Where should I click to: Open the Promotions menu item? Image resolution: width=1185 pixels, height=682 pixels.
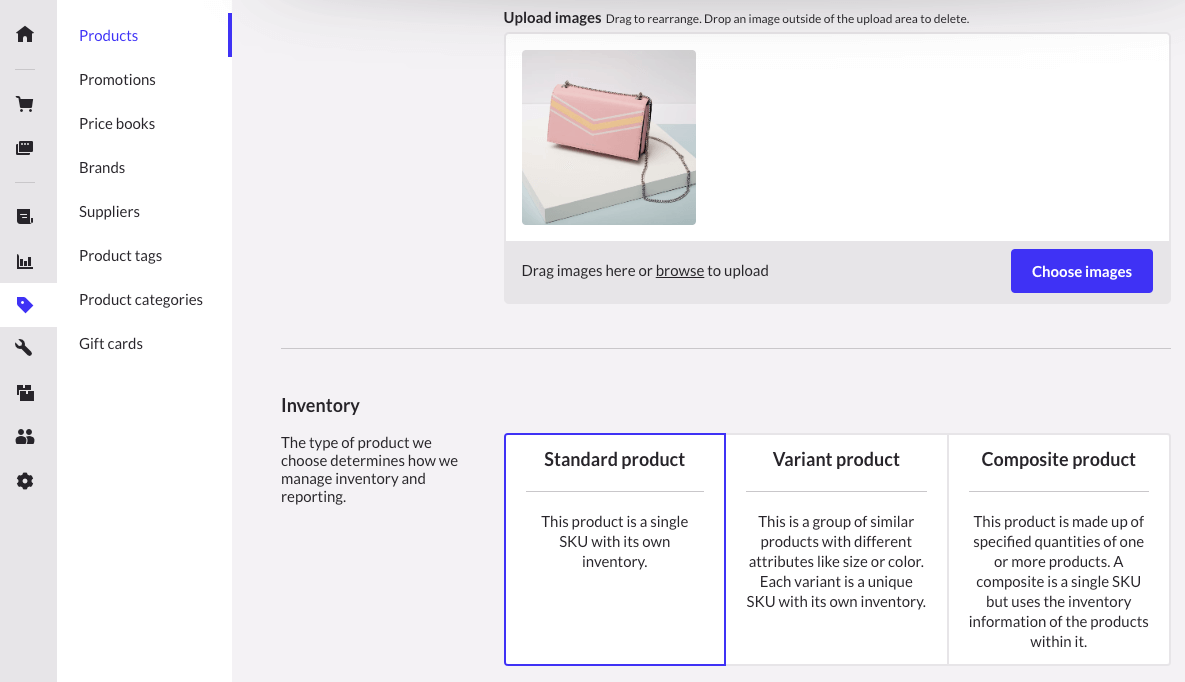click(118, 80)
